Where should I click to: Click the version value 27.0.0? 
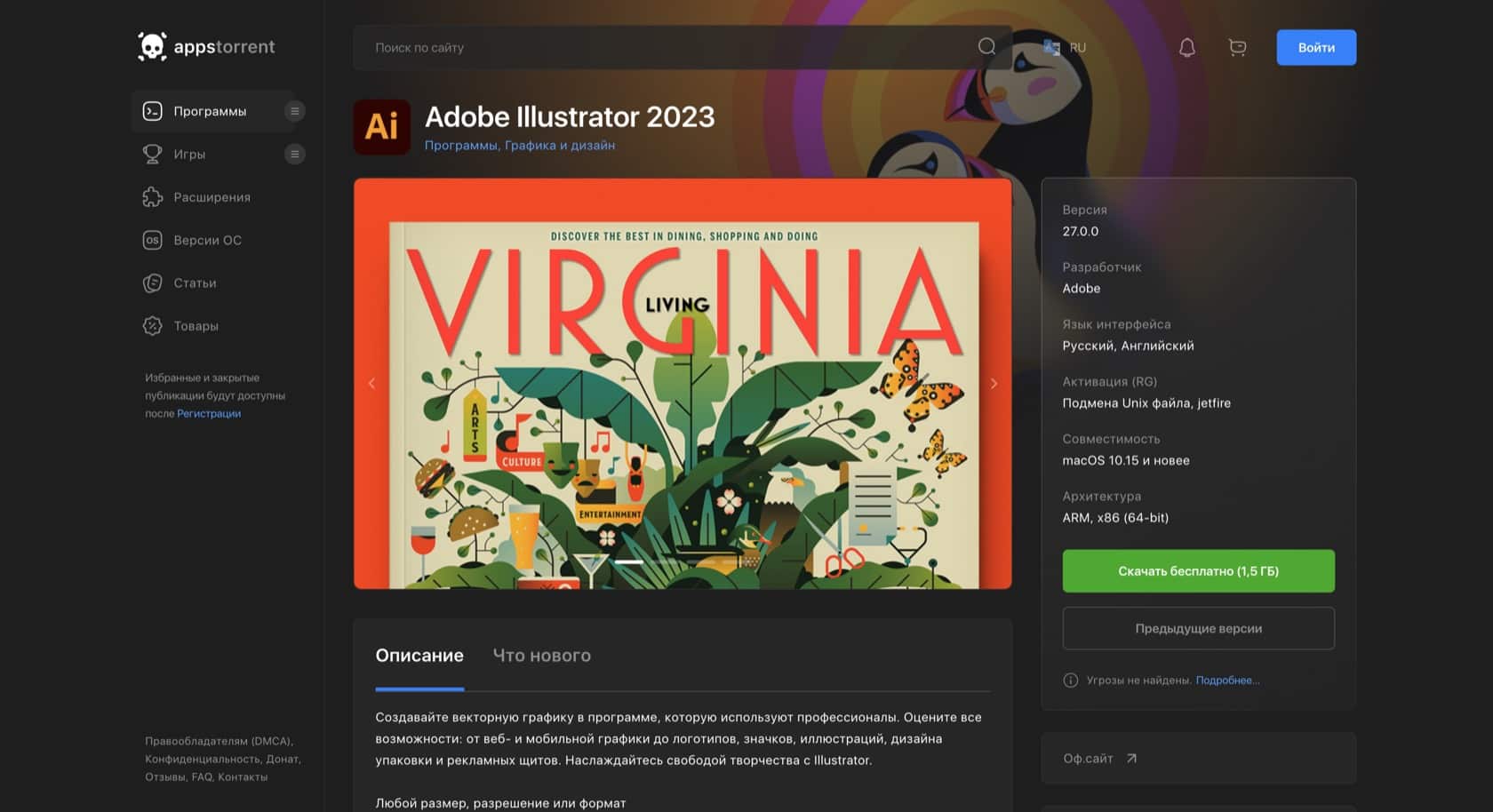(1081, 231)
